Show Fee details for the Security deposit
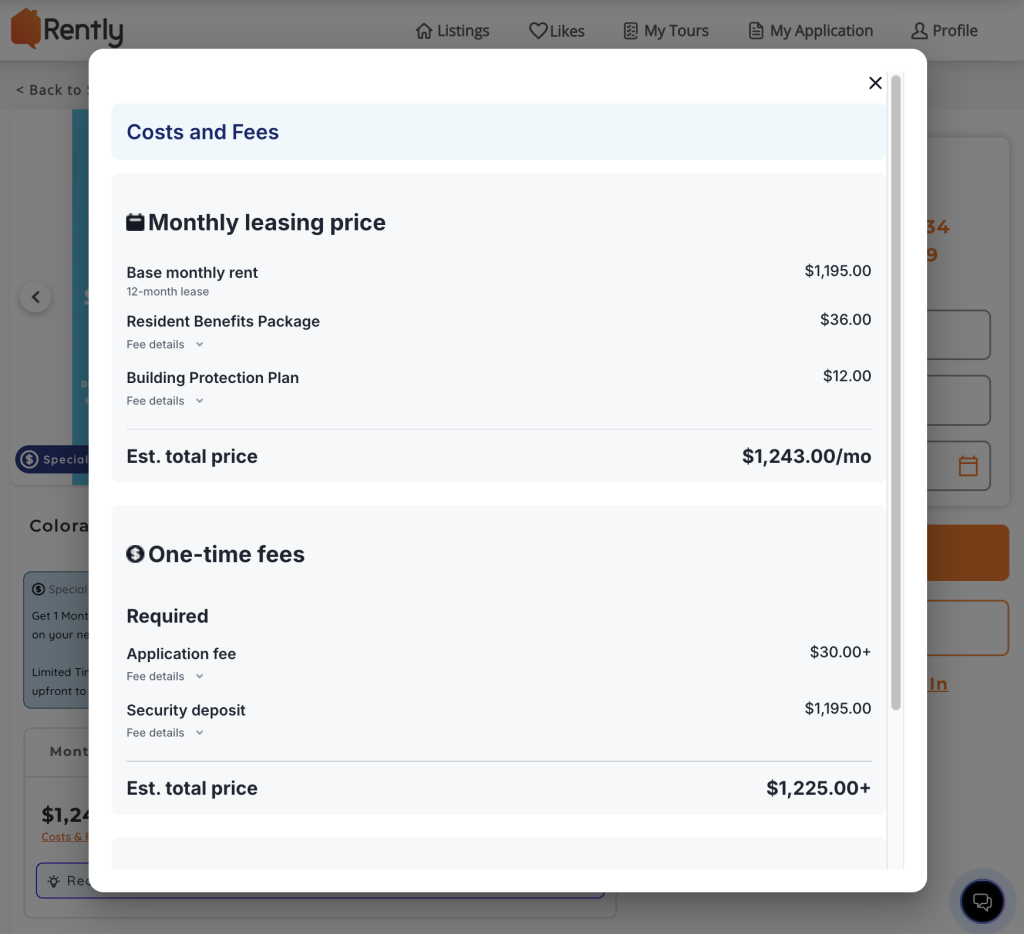Viewport: 1024px width, 934px height. tap(165, 732)
